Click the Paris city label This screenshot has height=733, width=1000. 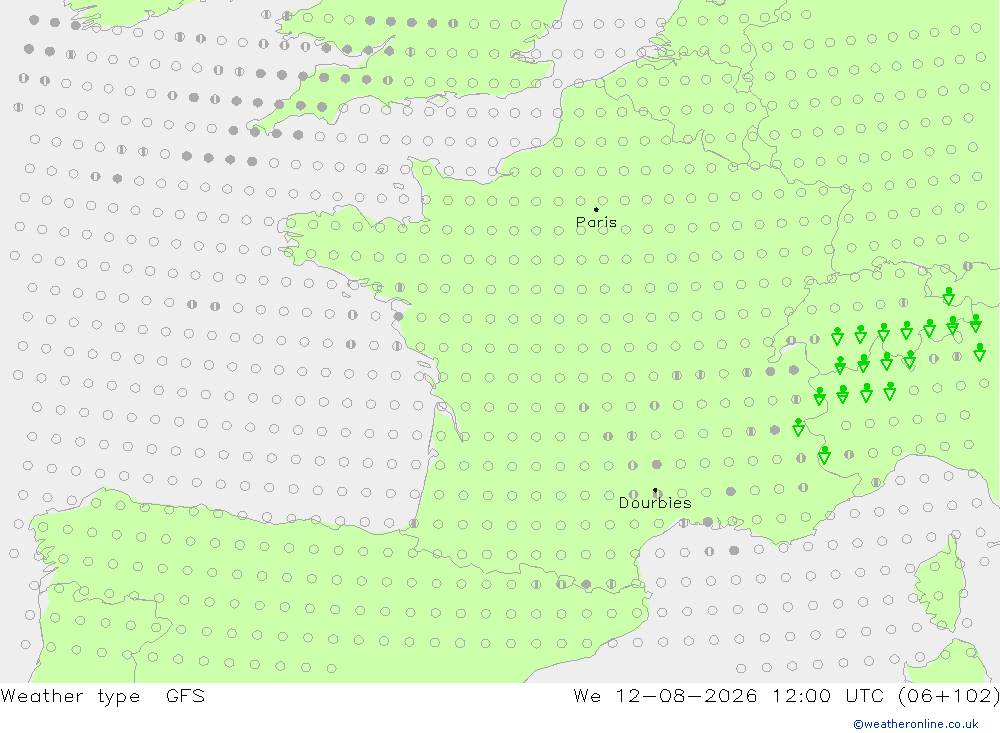pos(596,223)
